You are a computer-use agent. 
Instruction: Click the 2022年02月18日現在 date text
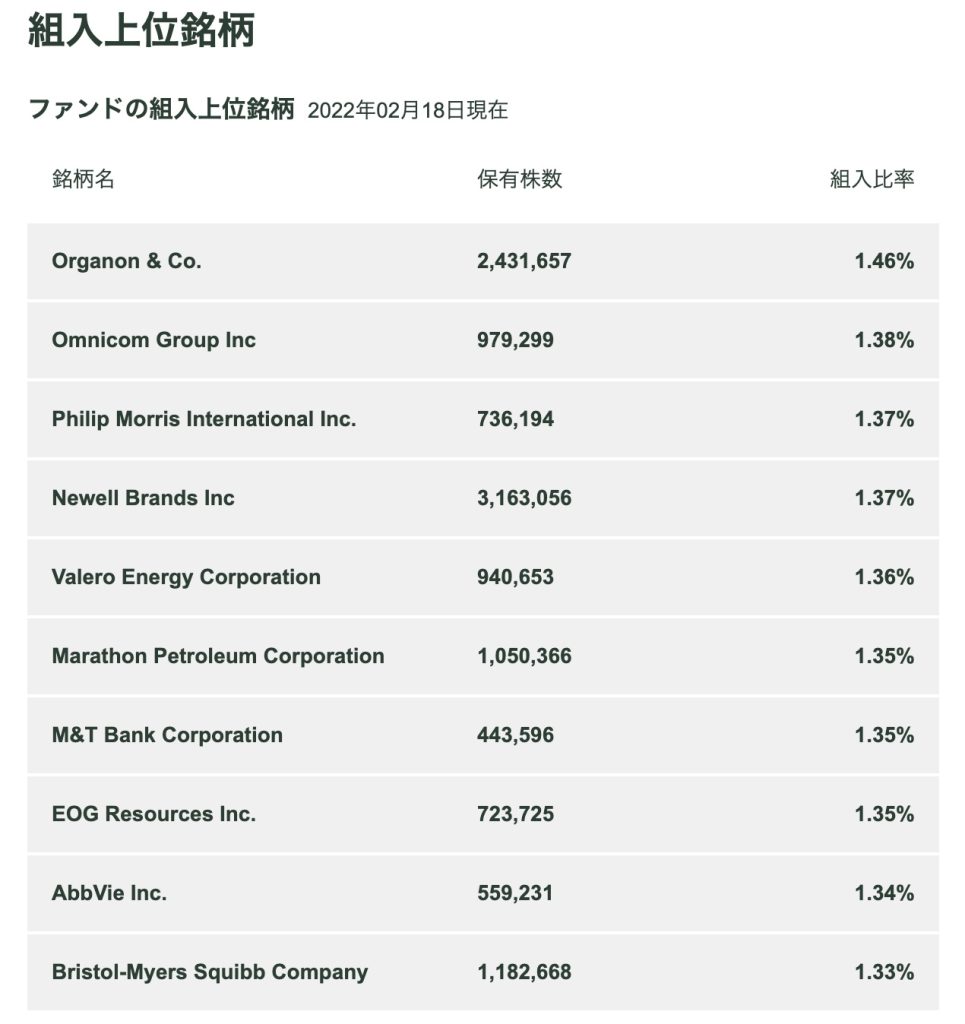407,111
